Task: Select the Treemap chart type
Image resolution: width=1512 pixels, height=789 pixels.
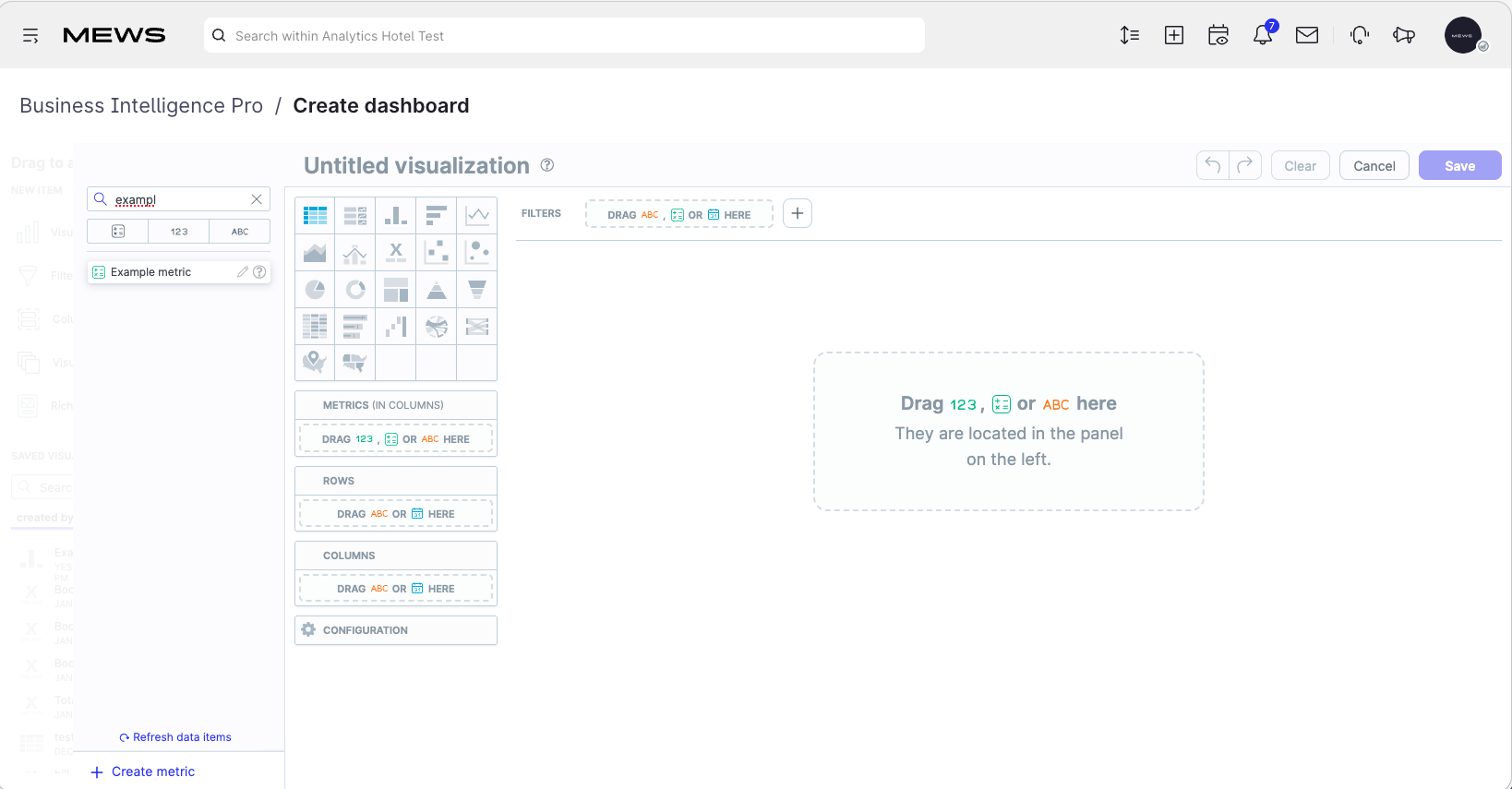Action: 396,290
